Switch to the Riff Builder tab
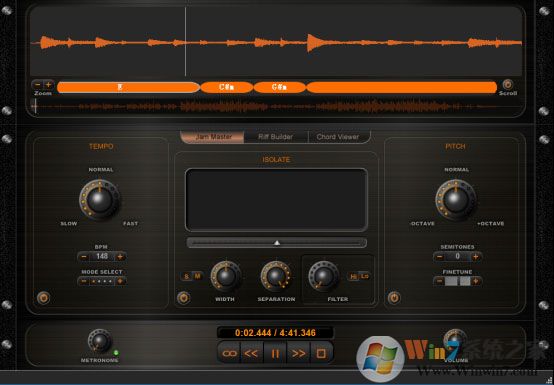Screen dimensions: 554x385 pyautogui.click(x=276, y=137)
